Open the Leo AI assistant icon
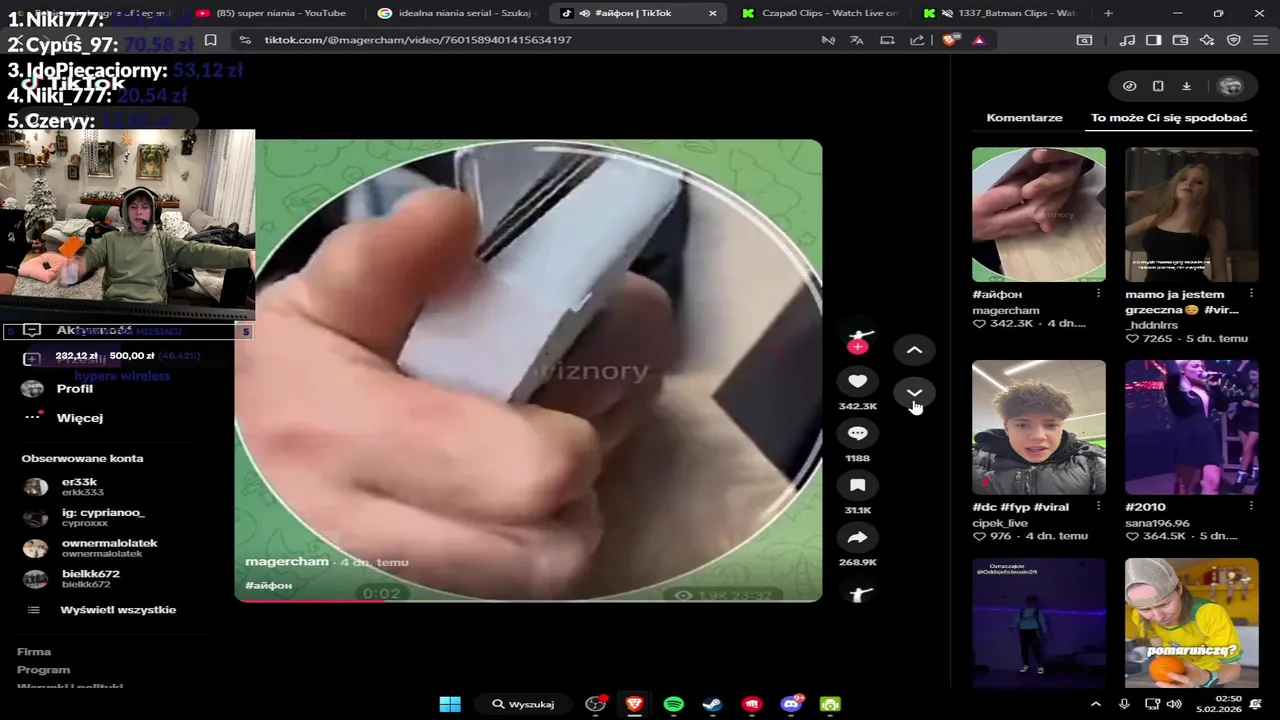The width and height of the screenshot is (1280, 720). (x=1207, y=40)
